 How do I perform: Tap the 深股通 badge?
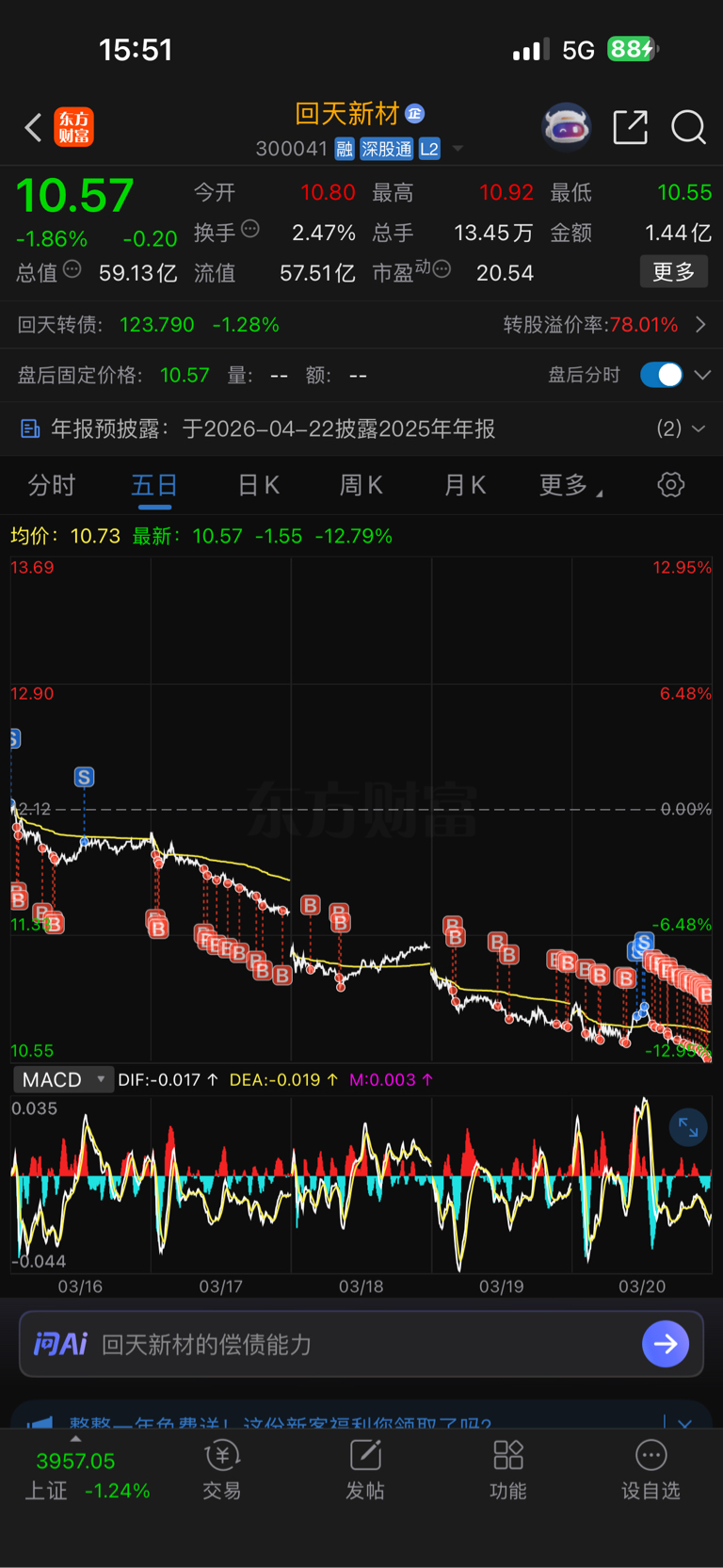point(387,149)
